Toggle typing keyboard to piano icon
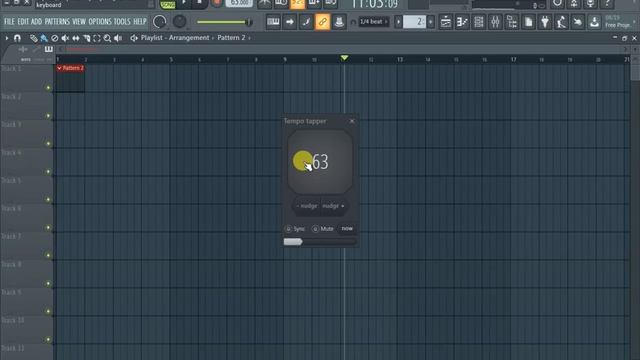 273,22
